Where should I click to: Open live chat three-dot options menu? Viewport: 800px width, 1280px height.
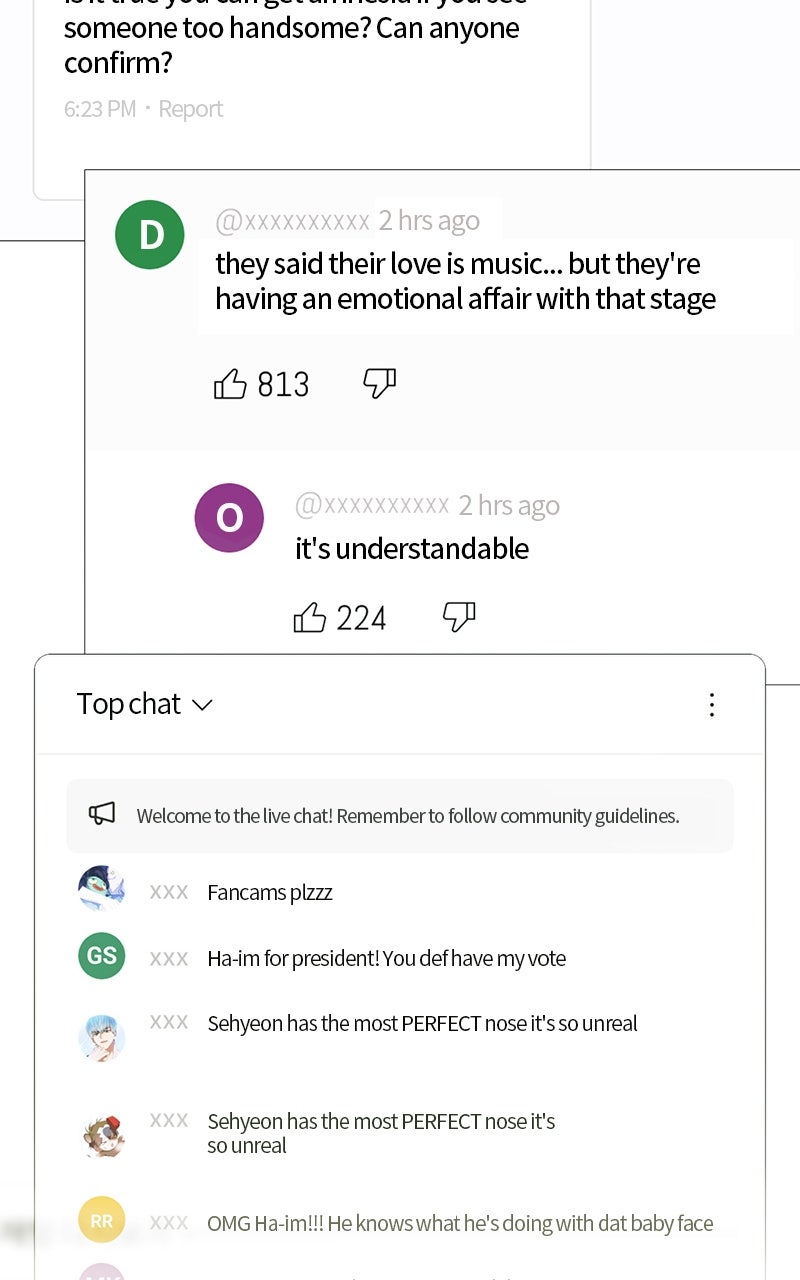tap(712, 705)
